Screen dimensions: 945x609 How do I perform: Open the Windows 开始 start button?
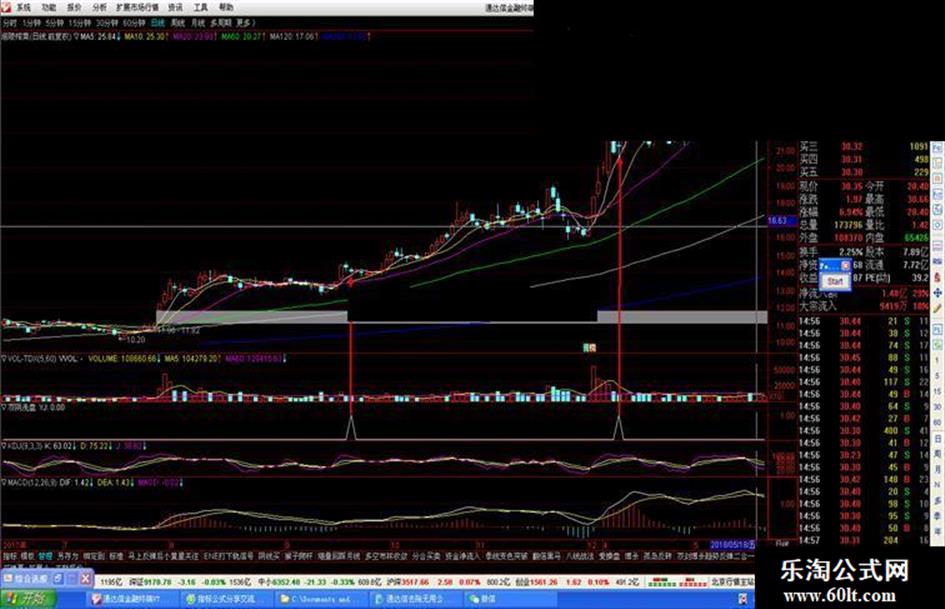click(27, 599)
